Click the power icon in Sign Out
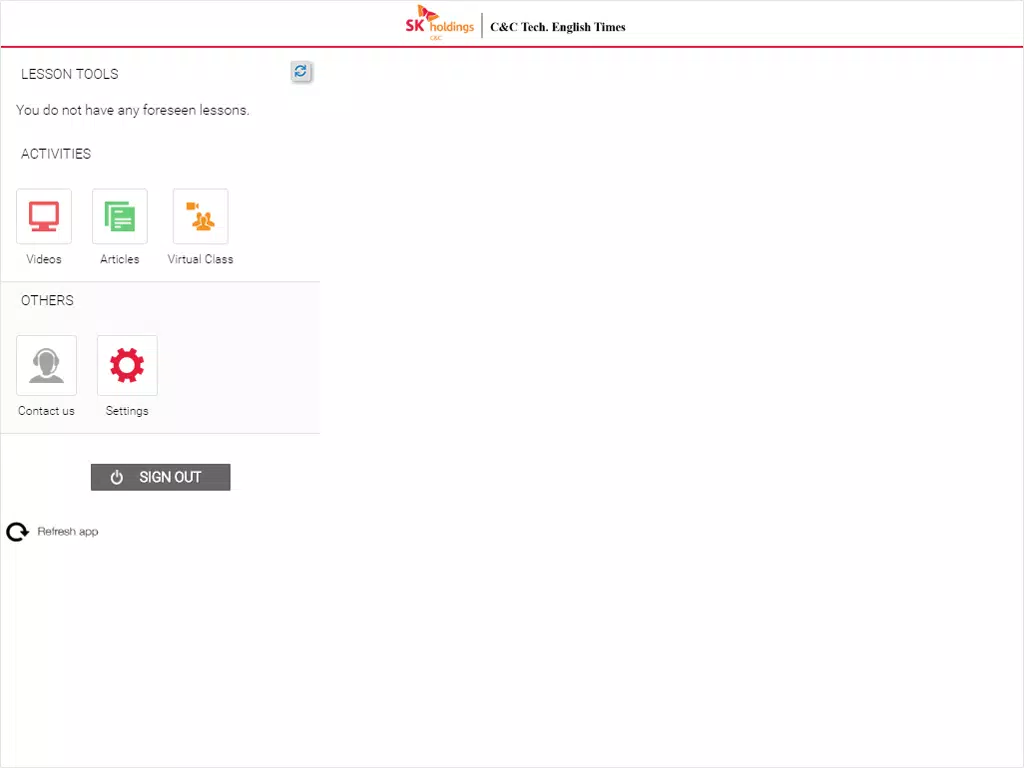Image resolution: width=1024 pixels, height=768 pixels. pyautogui.click(x=117, y=477)
